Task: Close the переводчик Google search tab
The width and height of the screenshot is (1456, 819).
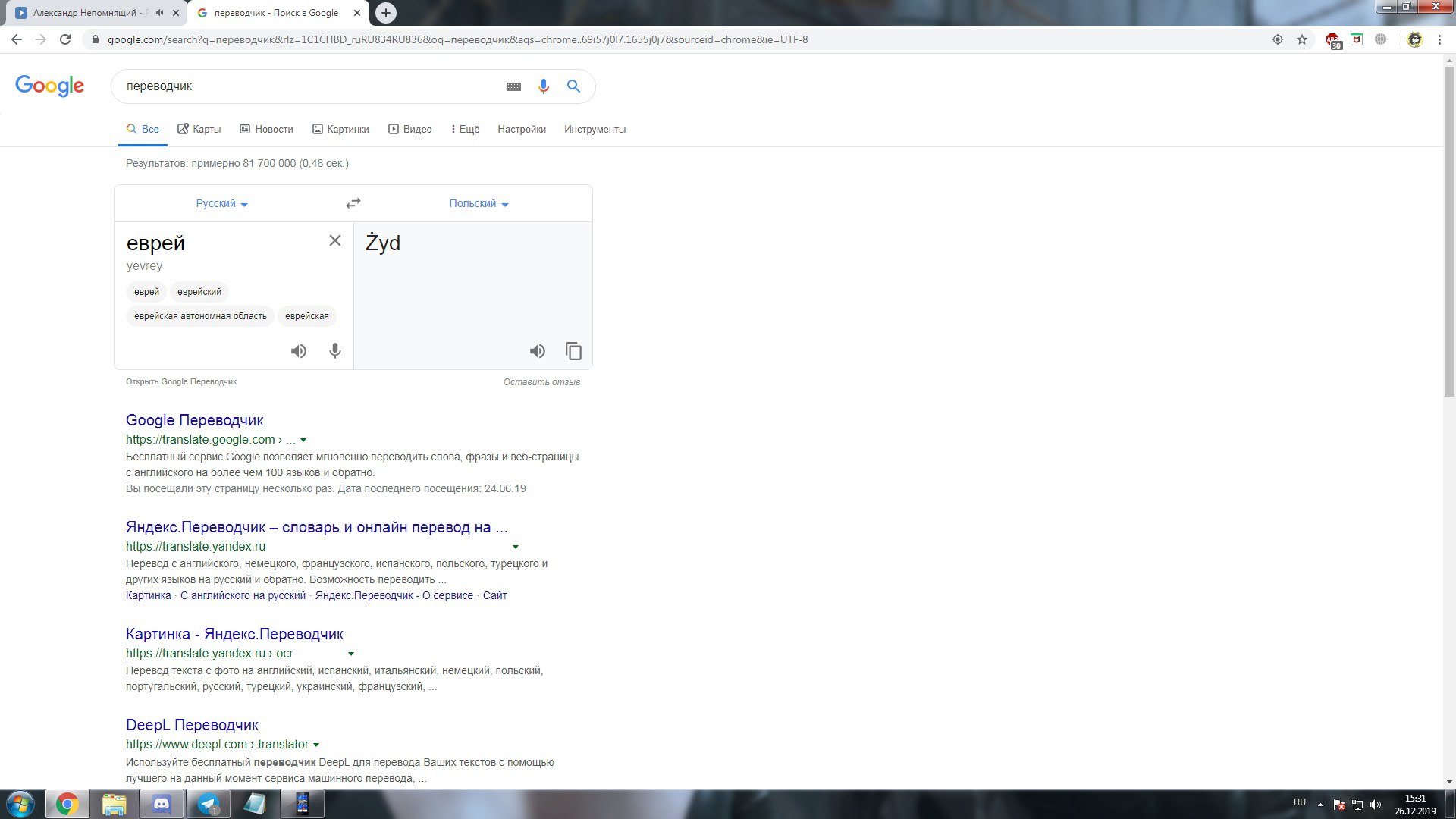Action: tap(357, 13)
